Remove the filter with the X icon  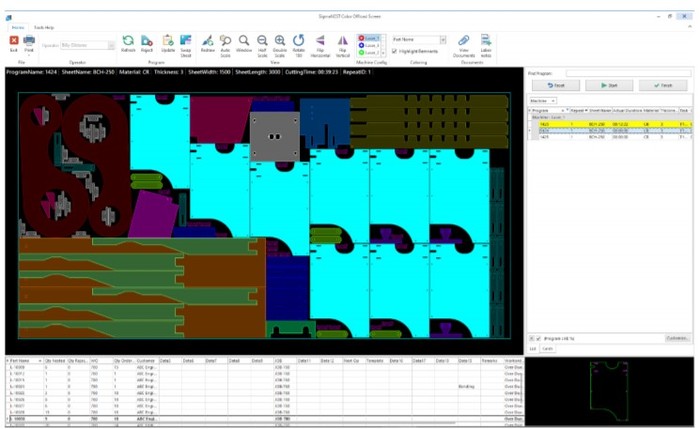point(532,339)
